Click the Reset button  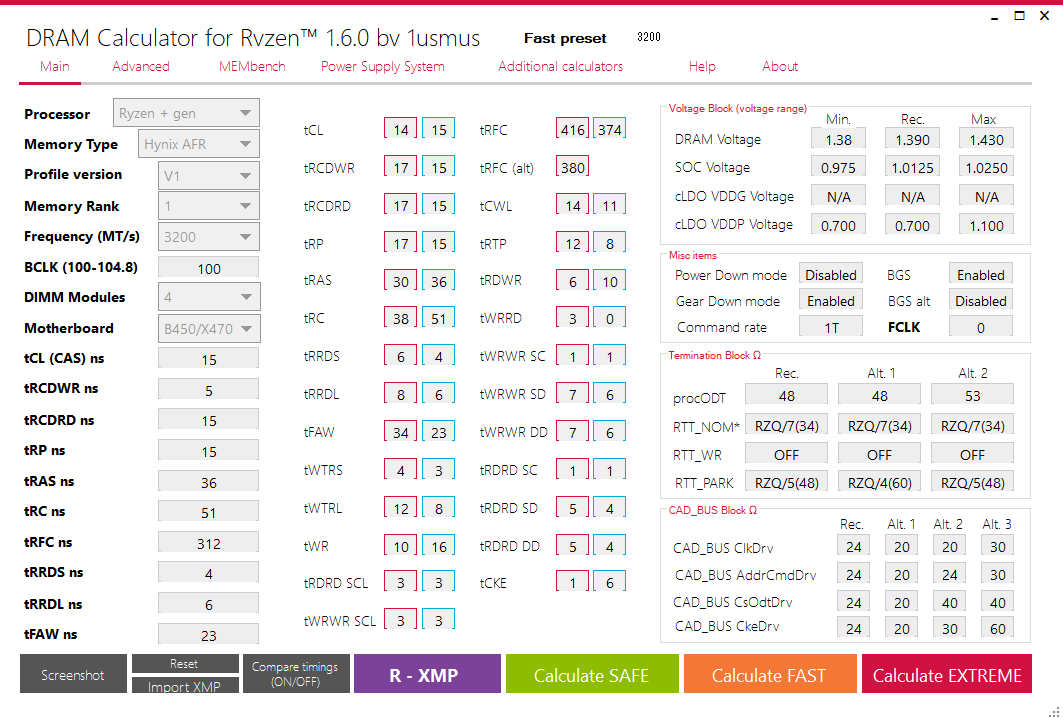pyautogui.click(x=185, y=663)
